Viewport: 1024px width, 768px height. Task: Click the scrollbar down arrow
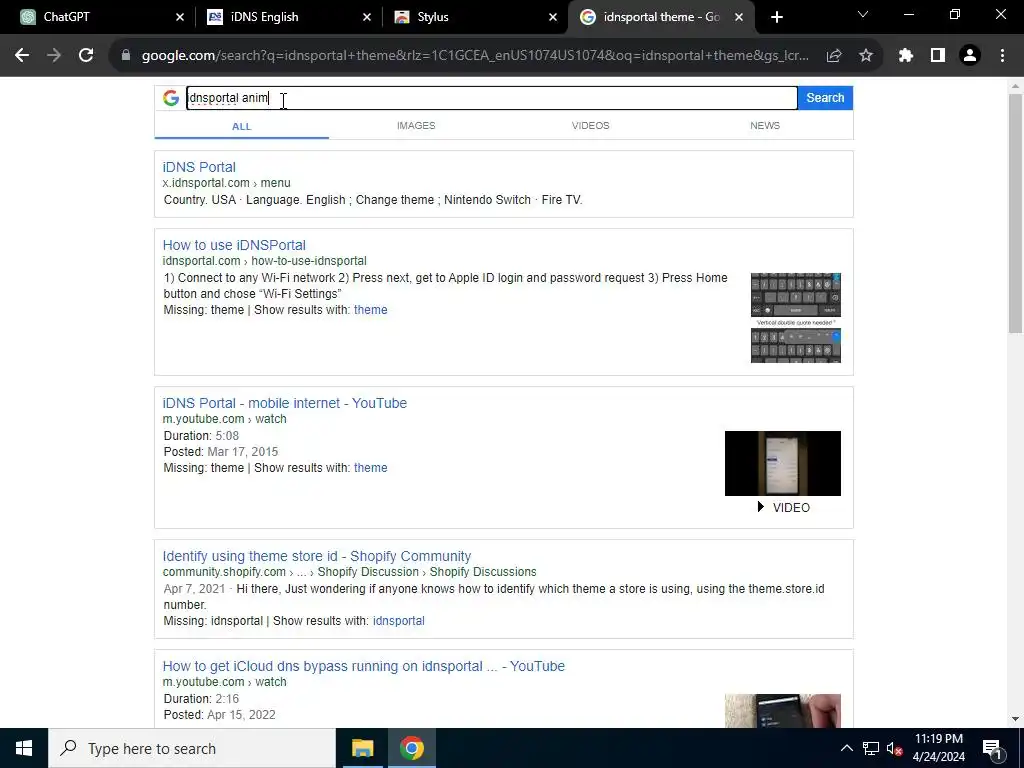click(1015, 719)
